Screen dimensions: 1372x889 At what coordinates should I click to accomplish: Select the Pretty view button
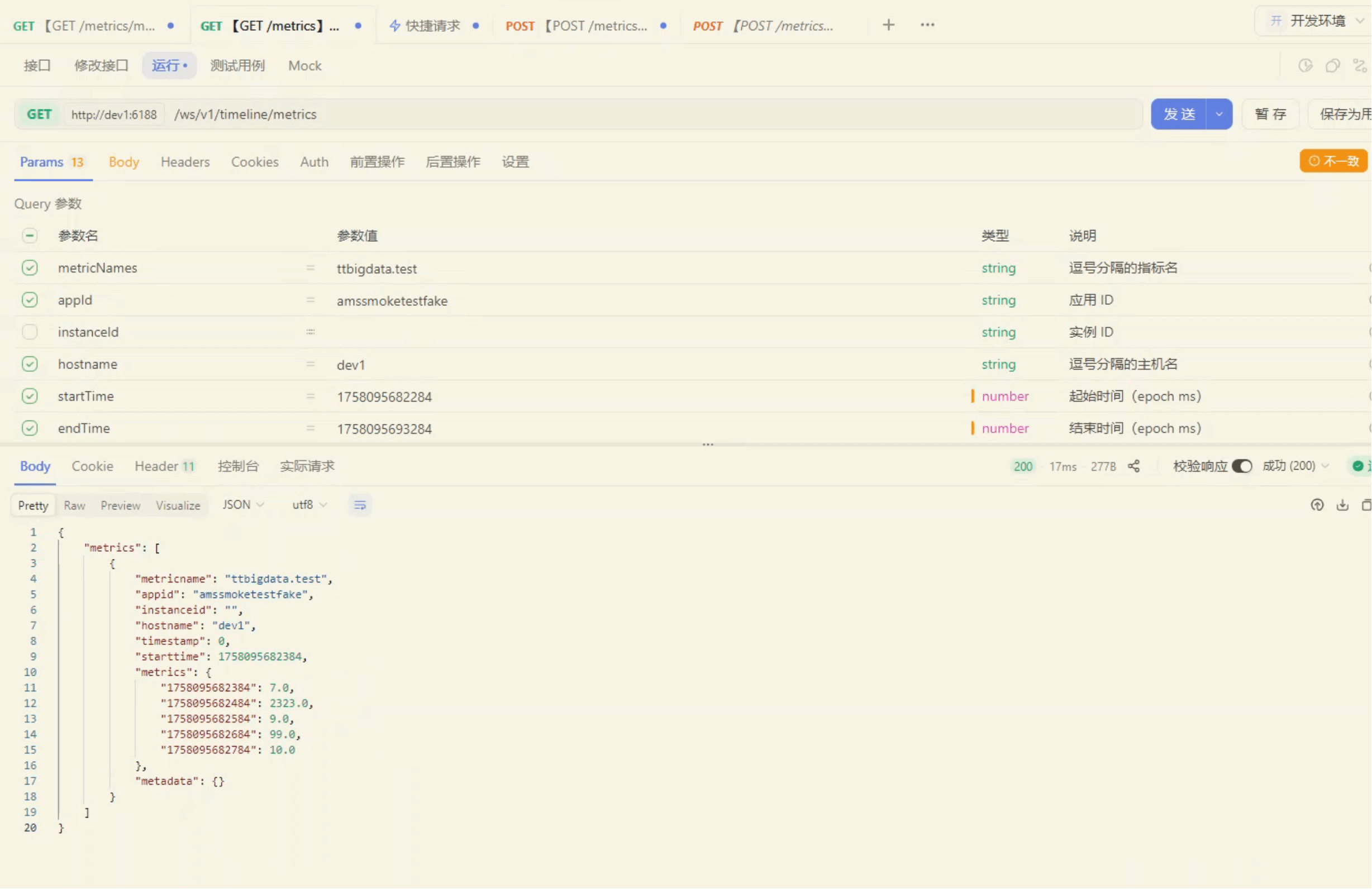pyautogui.click(x=33, y=505)
